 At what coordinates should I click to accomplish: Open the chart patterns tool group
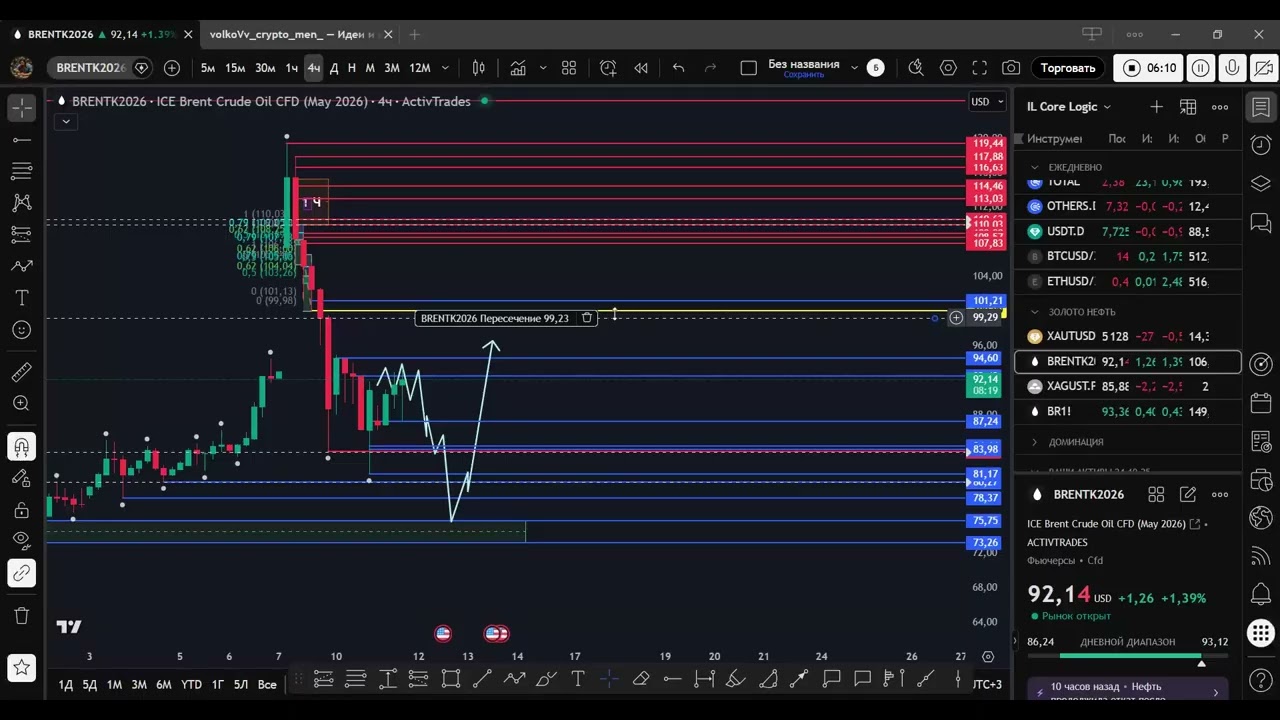tap(21, 203)
